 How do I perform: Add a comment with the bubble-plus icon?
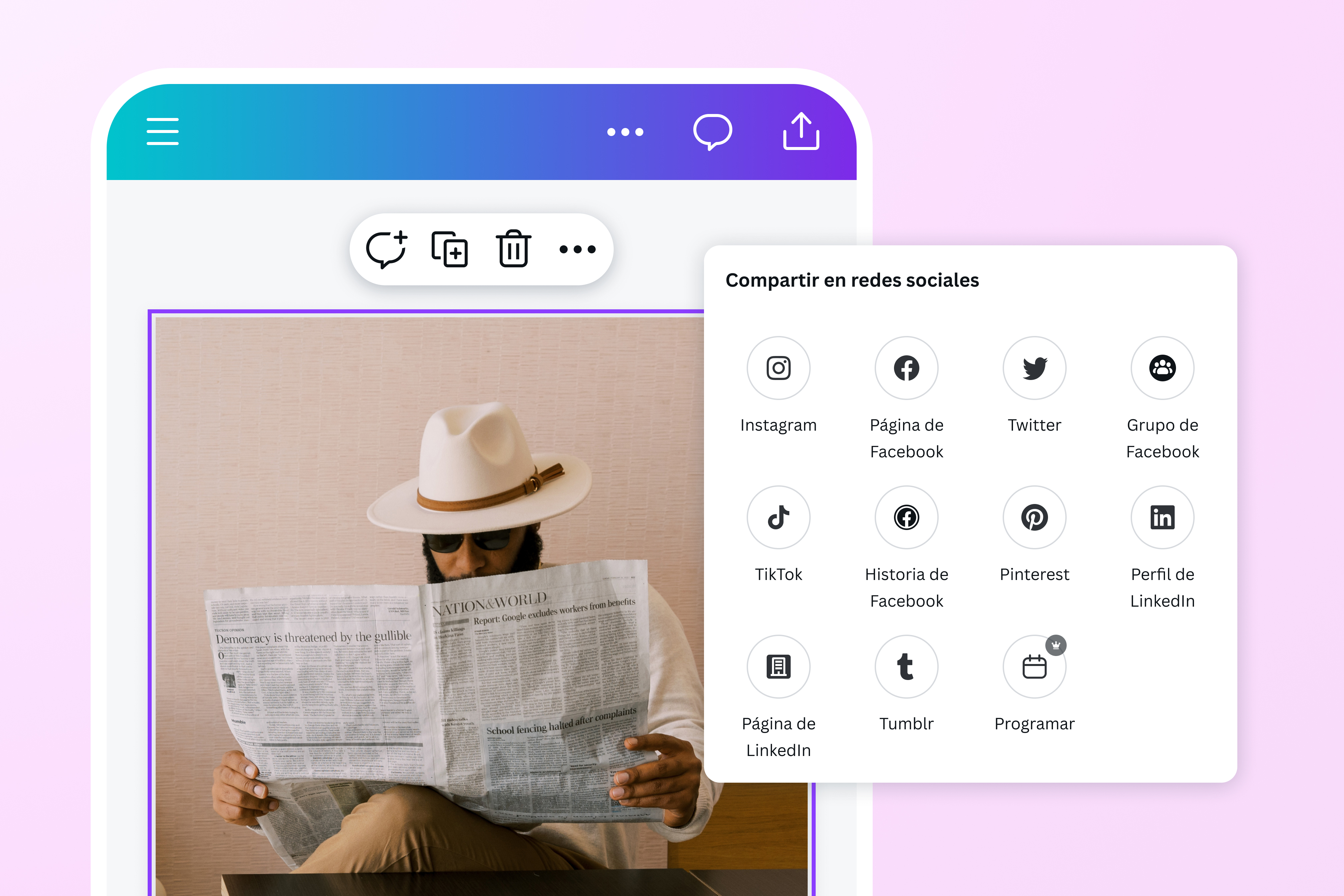point(387,249)
